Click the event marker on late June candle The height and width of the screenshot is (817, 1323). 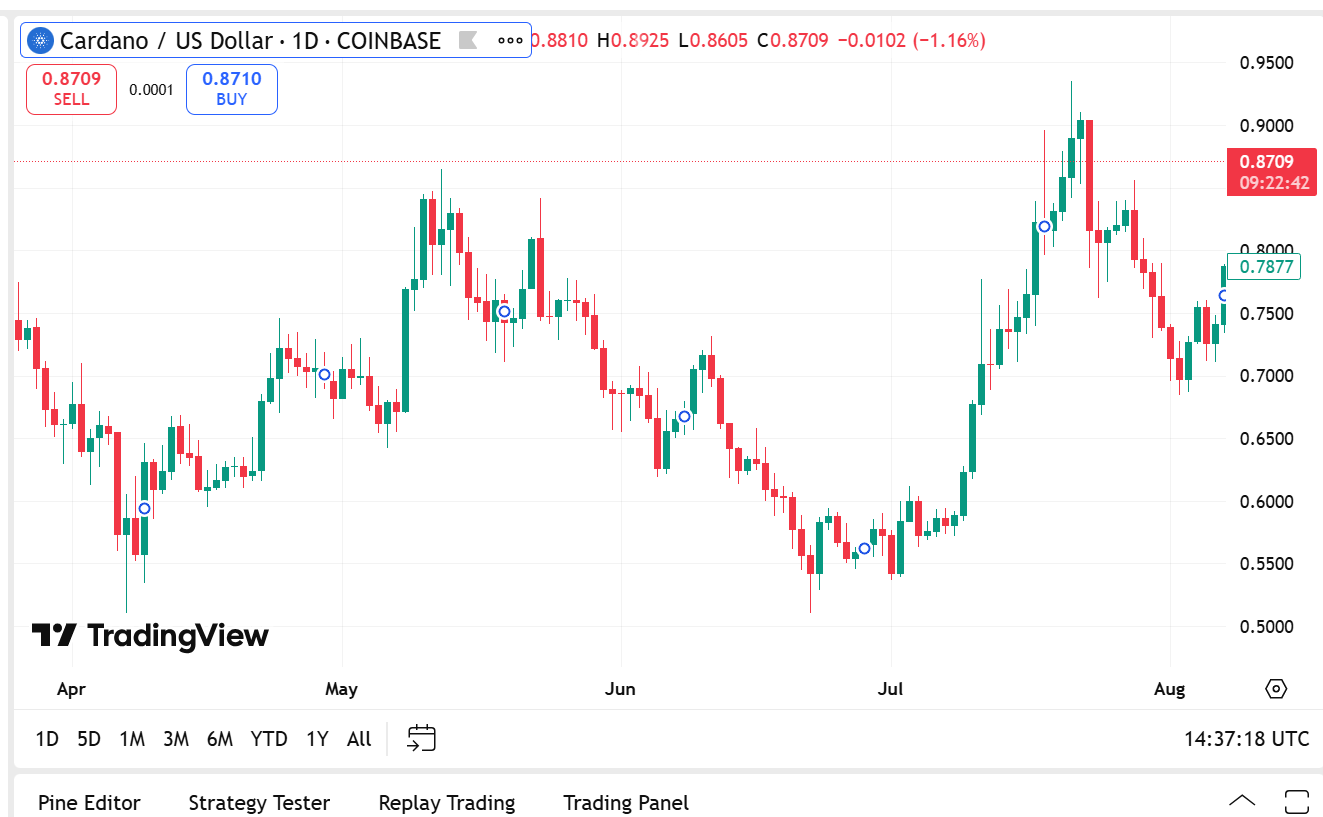point(865,548)
